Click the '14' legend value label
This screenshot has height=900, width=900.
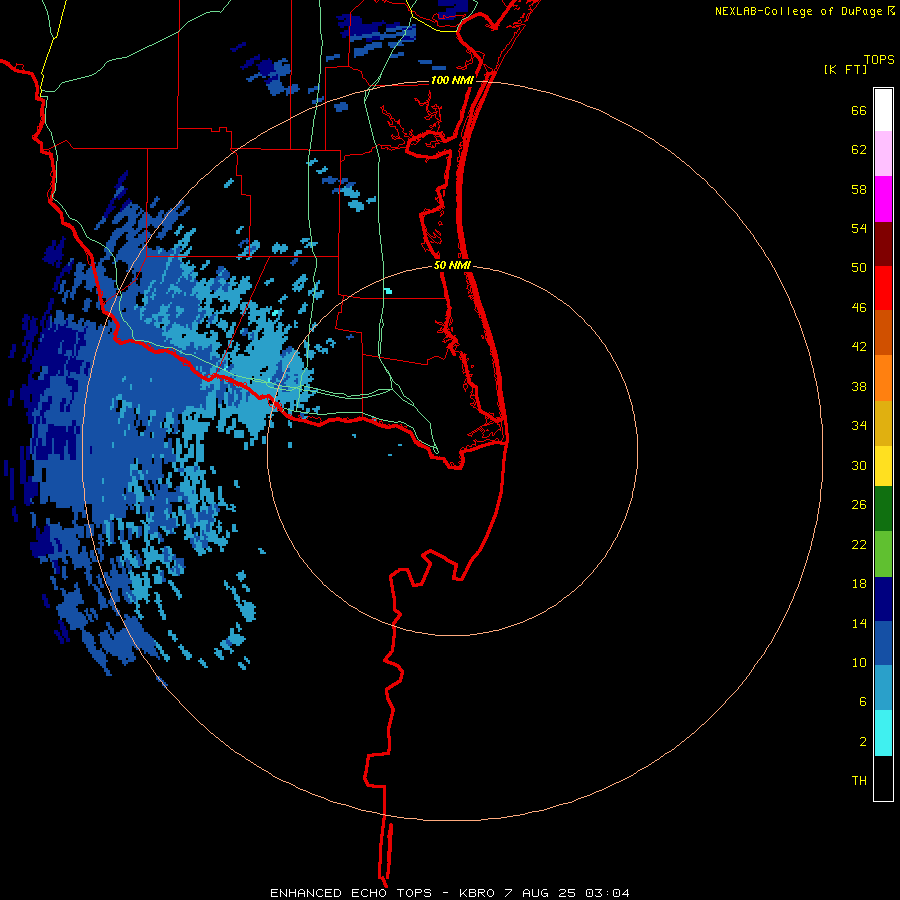pyautogui.click(x=859, y=623)
